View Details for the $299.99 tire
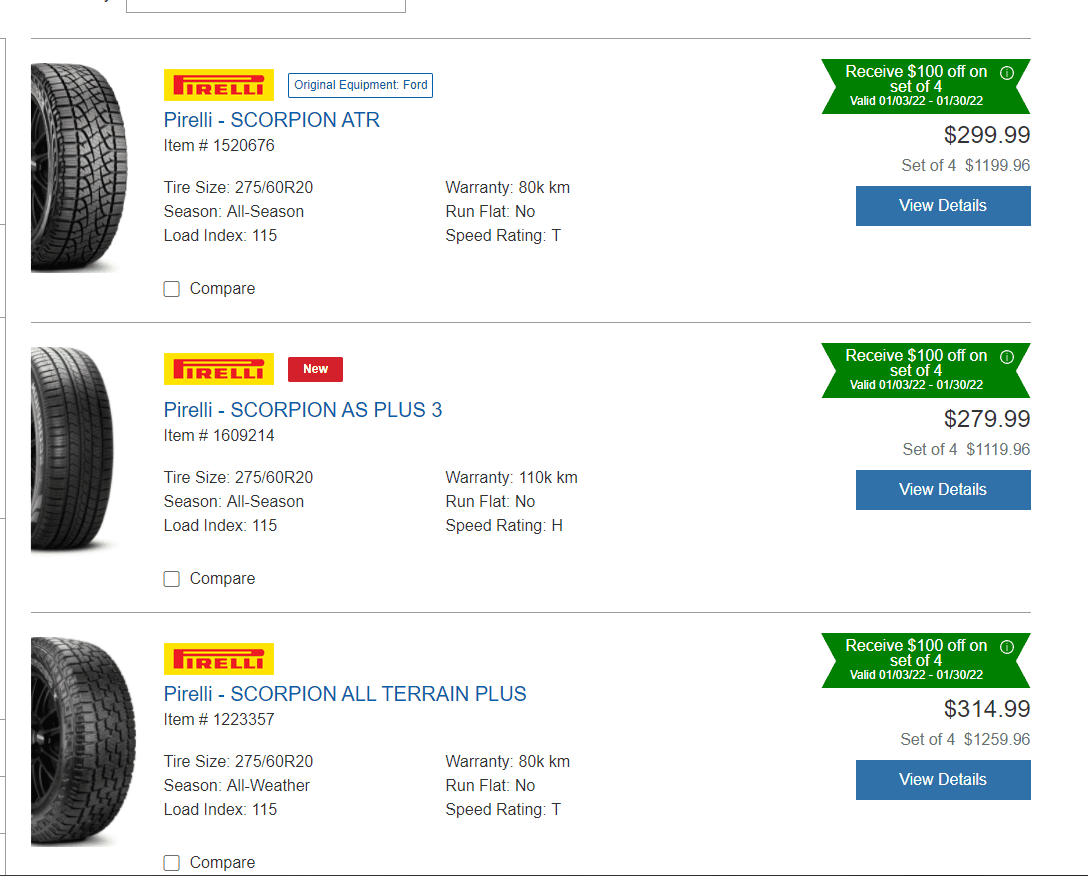The image size is (1088, 876). coord(943,206)
